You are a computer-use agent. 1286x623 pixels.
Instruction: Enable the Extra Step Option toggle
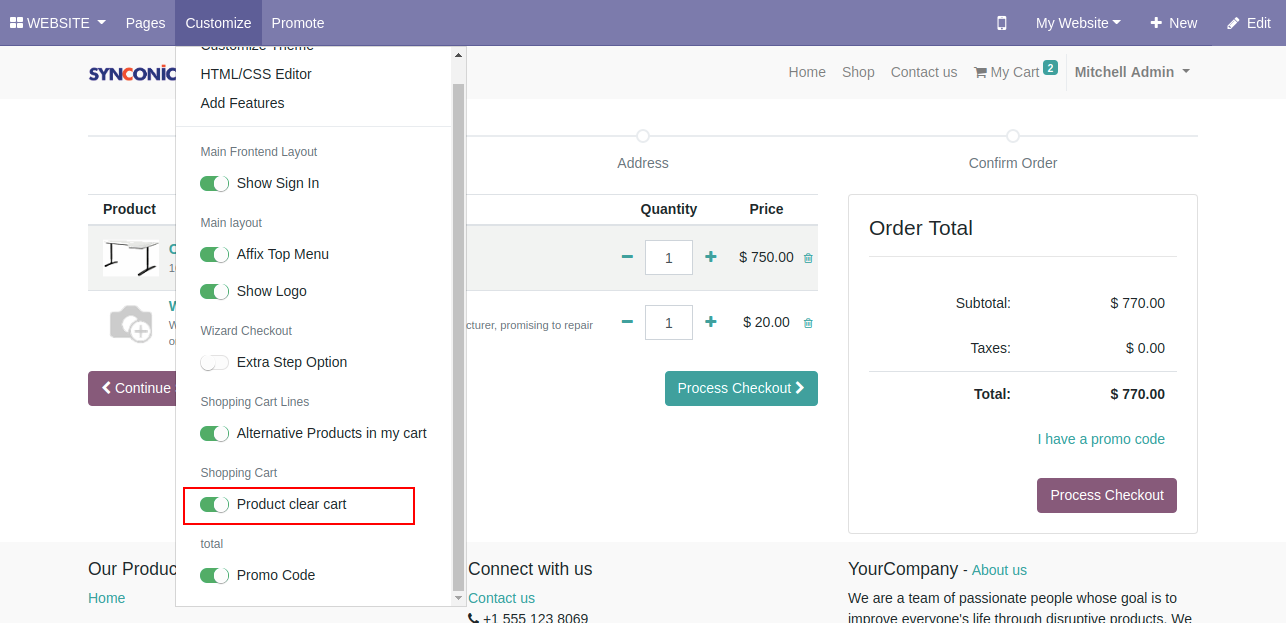(215, 362)
